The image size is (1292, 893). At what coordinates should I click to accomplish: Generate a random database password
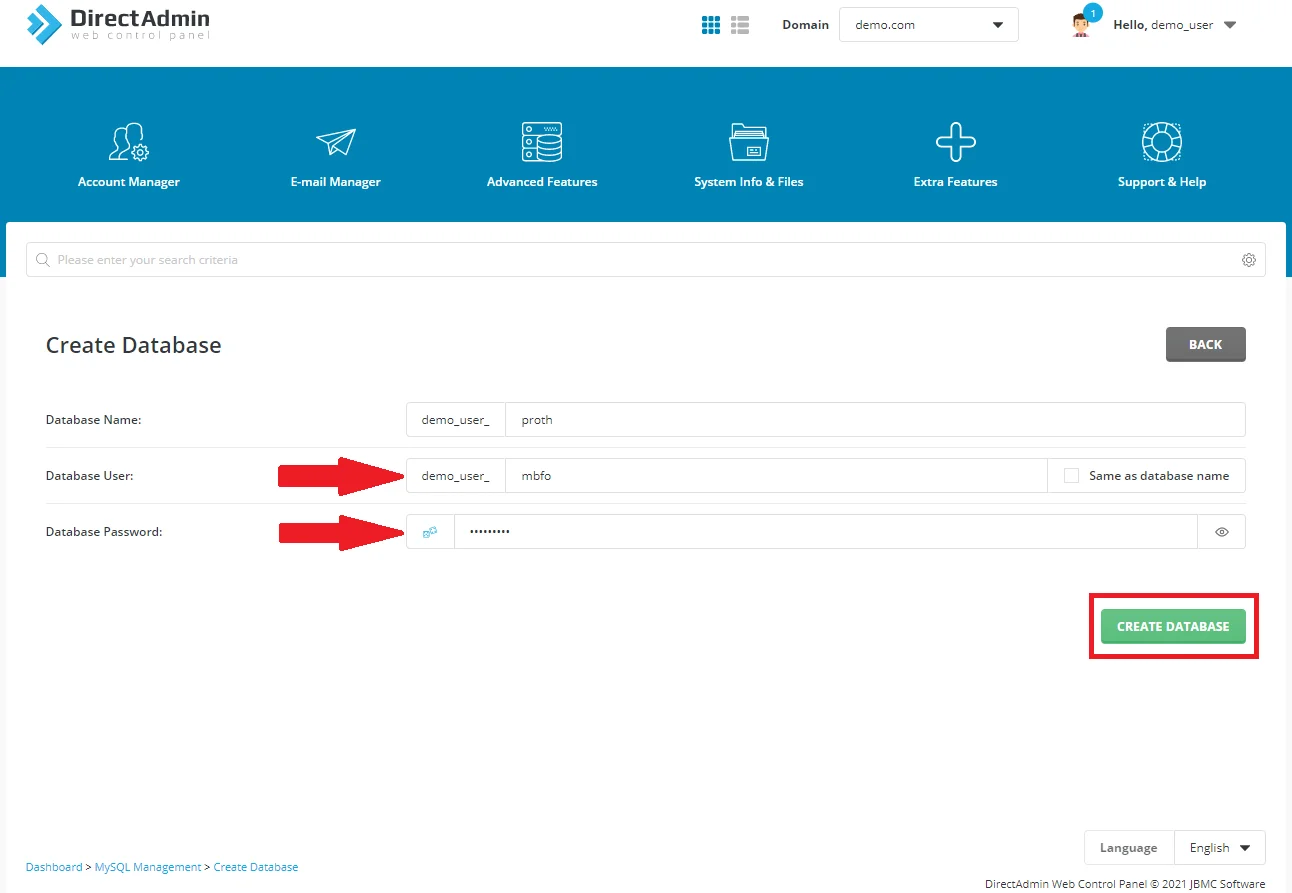tap(430, 532)
